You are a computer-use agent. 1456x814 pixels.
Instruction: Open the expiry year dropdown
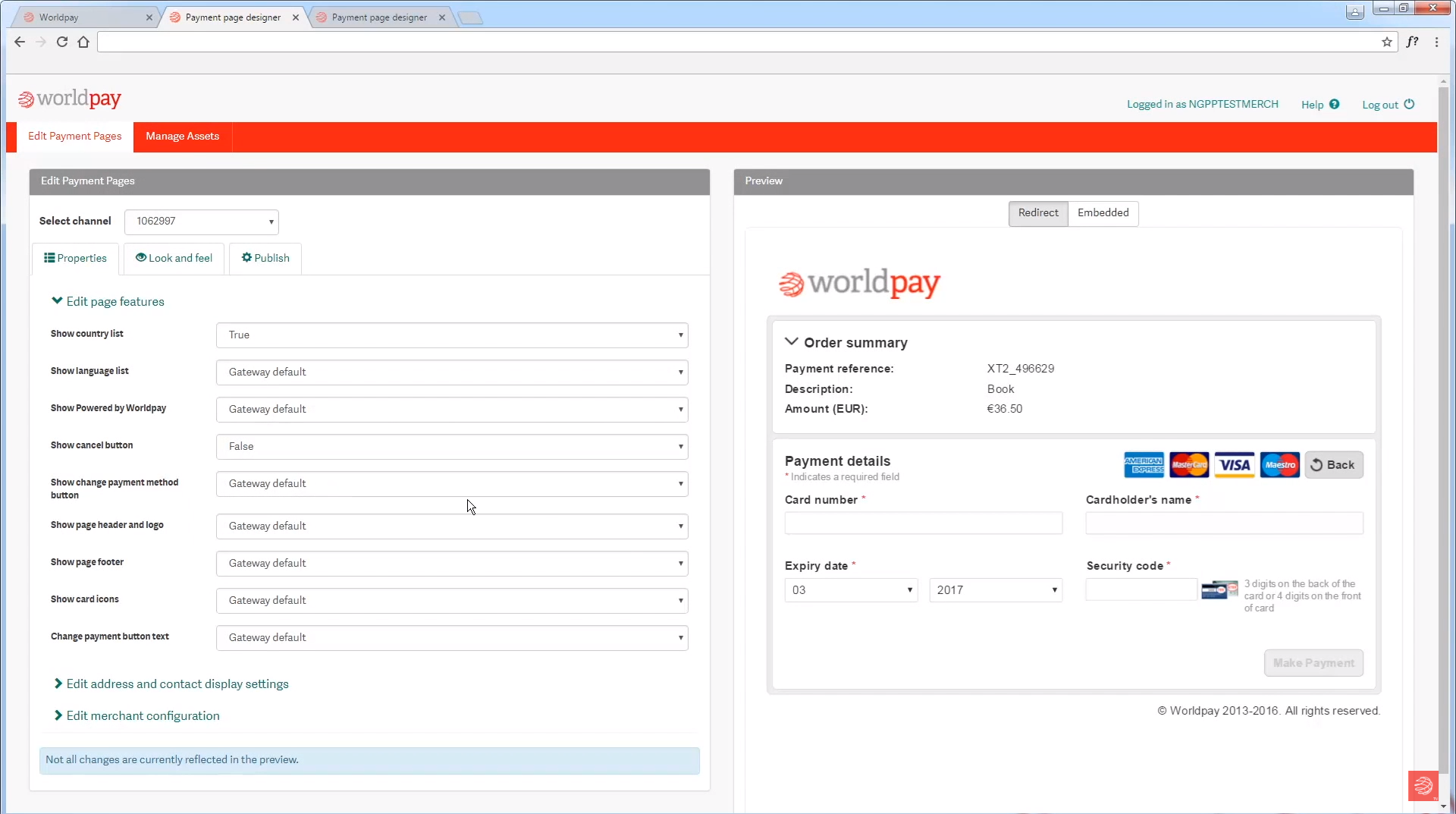[996, 590]
